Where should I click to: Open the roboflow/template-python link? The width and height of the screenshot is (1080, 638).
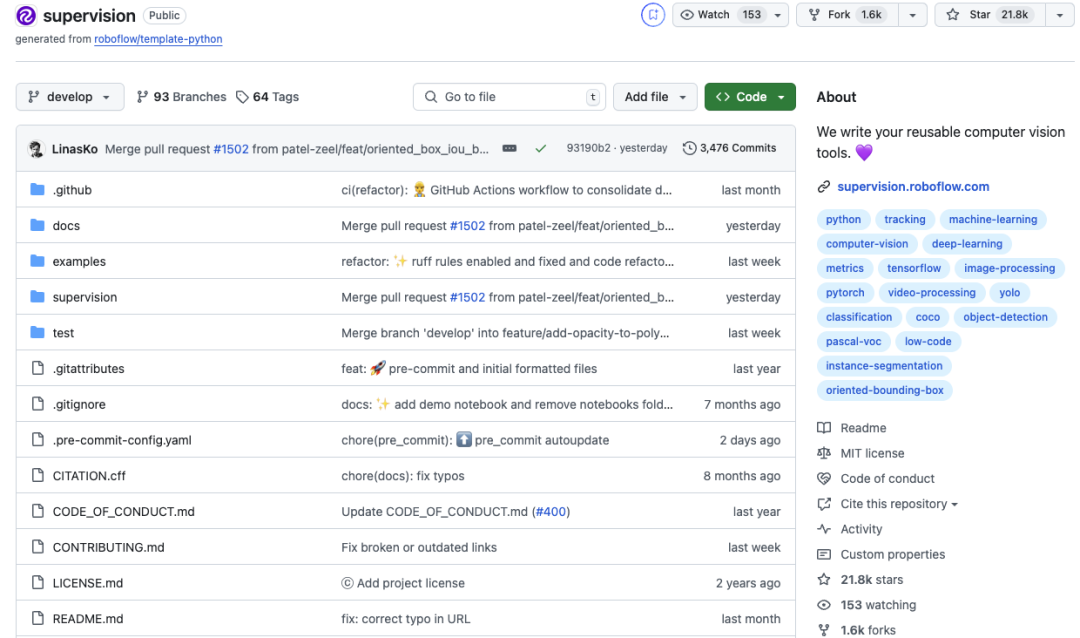click(158, 39)
